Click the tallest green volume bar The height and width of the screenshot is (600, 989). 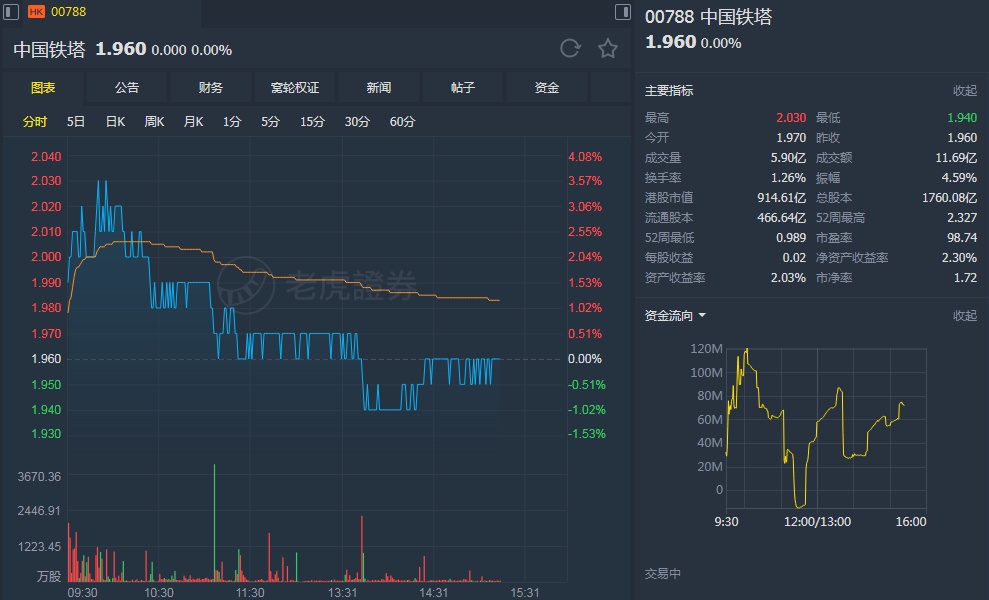click(214, 522)
